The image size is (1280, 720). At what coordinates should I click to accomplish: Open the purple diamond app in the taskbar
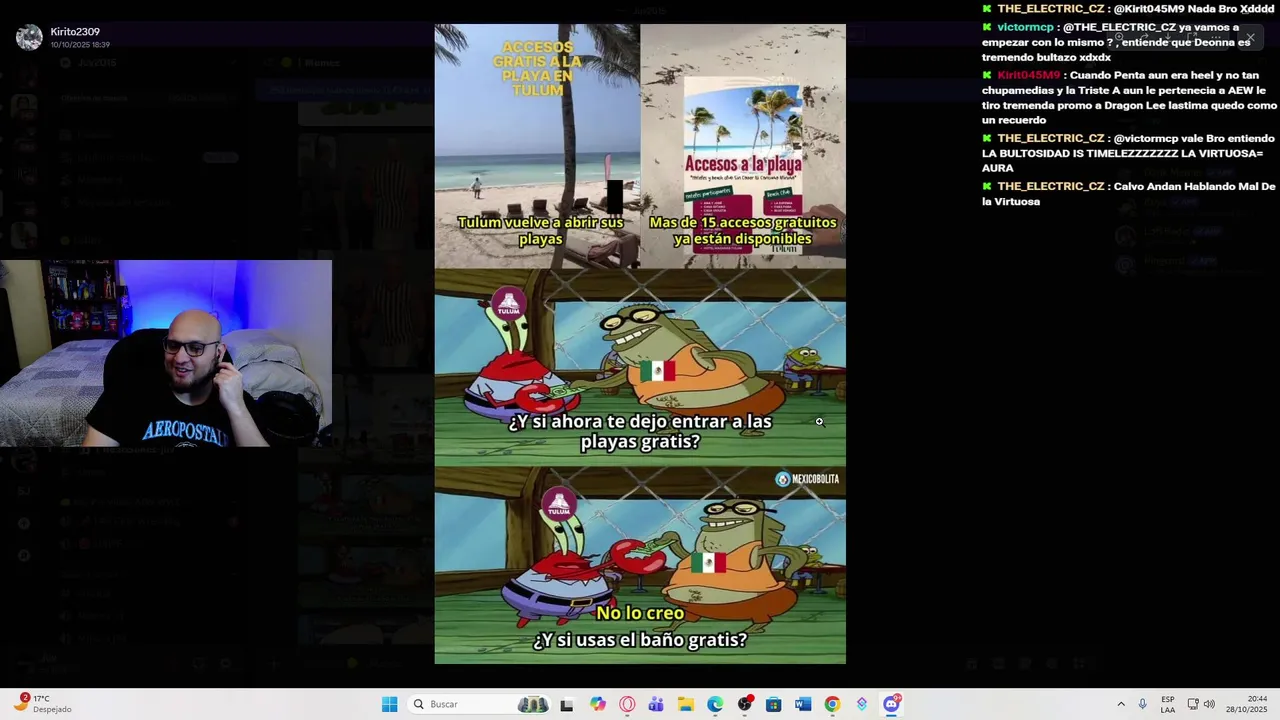coord(862,704)
